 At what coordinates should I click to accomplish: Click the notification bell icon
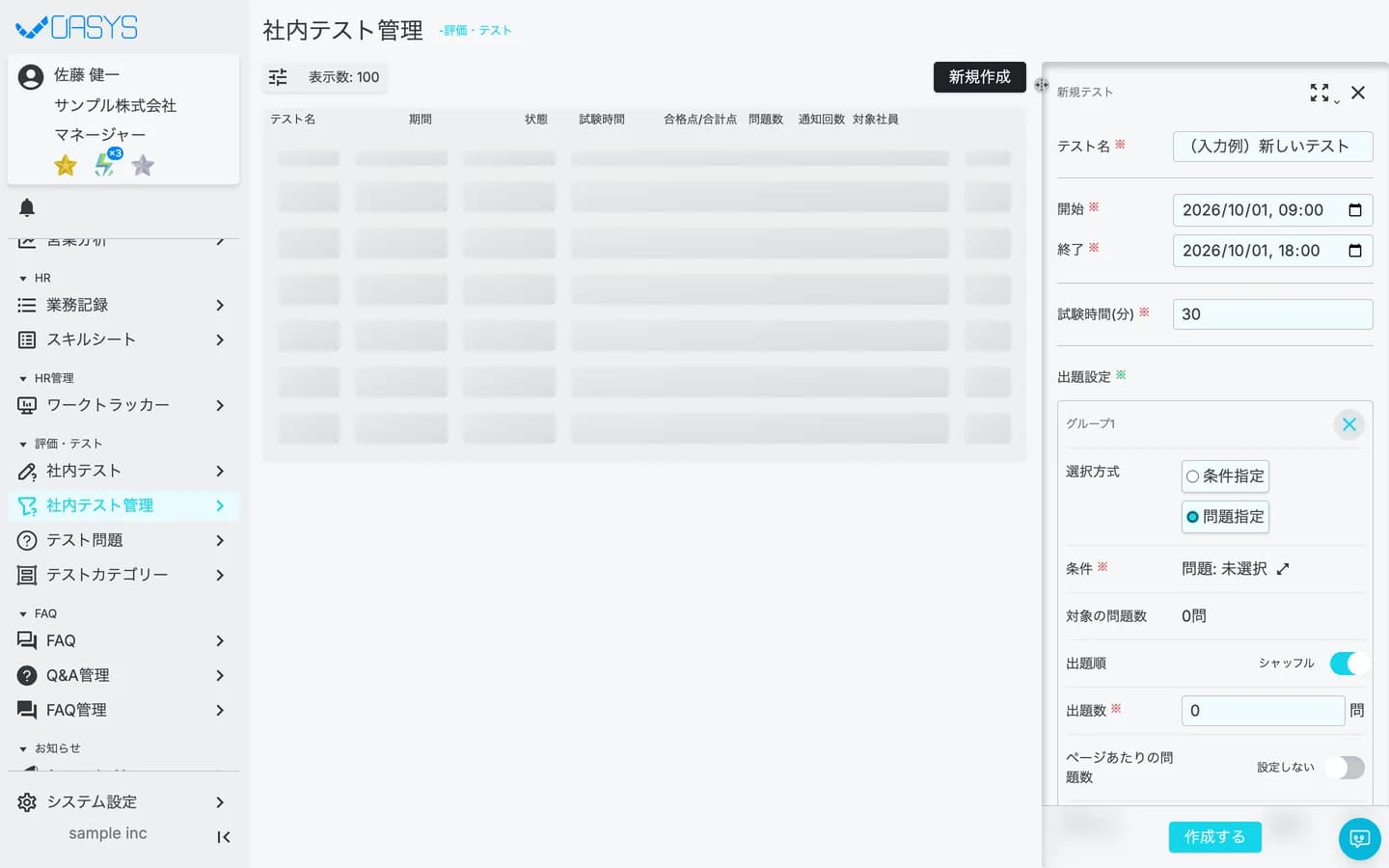click(27, 207)
